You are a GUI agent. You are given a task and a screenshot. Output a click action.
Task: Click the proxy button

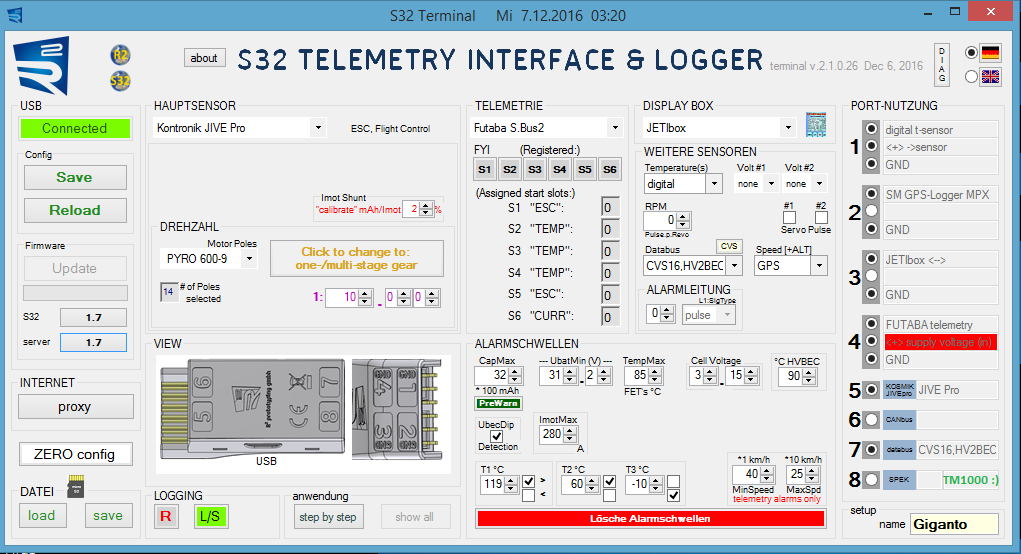pos(75,407)
